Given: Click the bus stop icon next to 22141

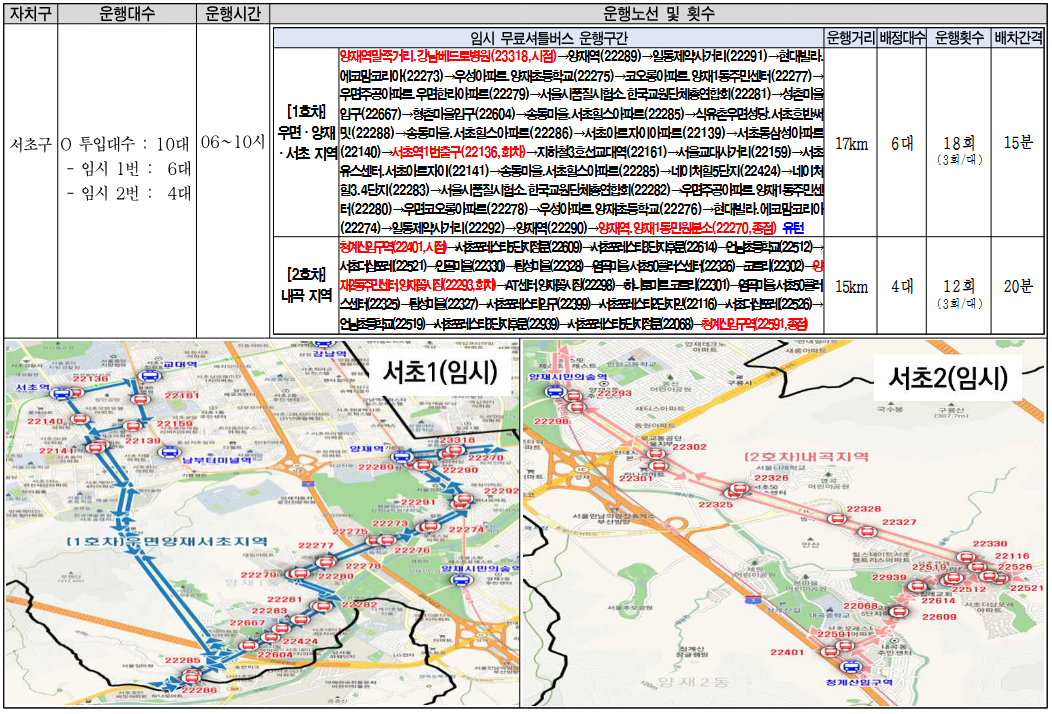Looking at the screenshot, I should (97, 446).
